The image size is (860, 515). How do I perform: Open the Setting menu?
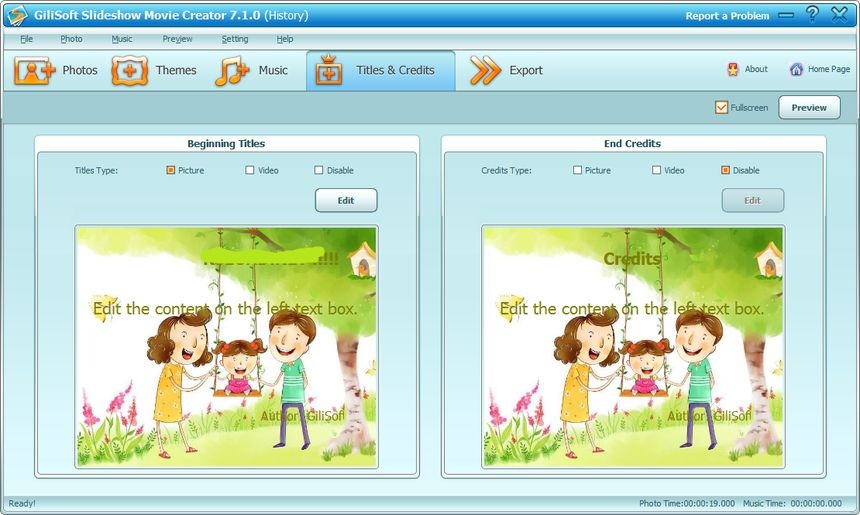coord(235,39)
